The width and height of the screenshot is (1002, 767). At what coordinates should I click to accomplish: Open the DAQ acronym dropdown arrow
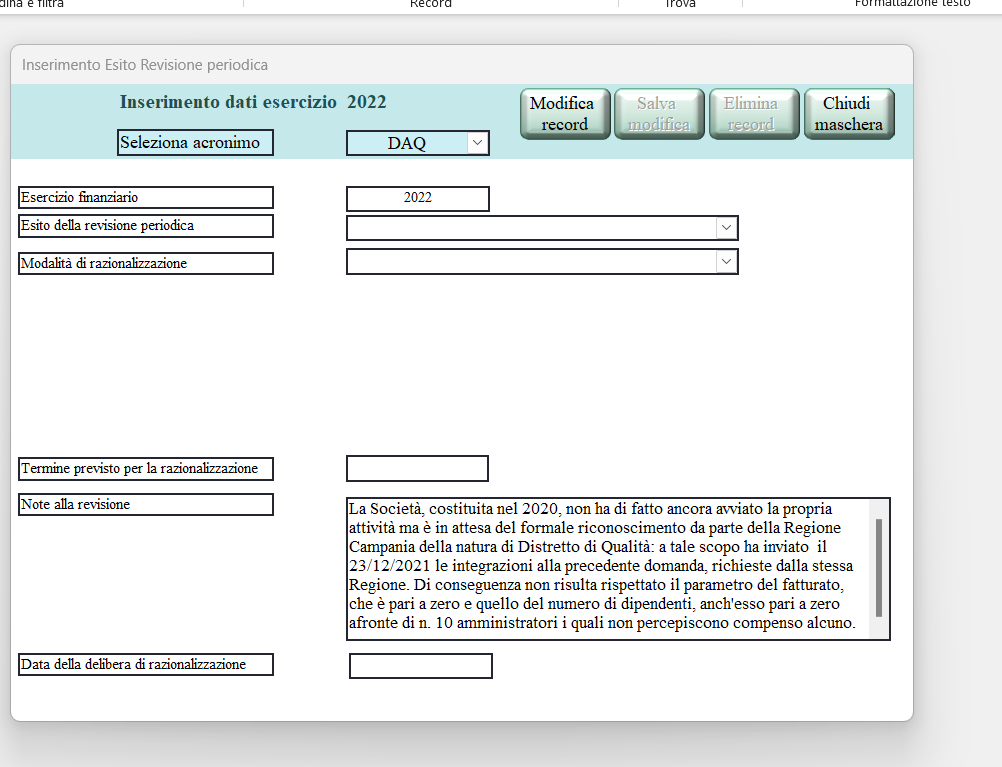tap(477, 143)
